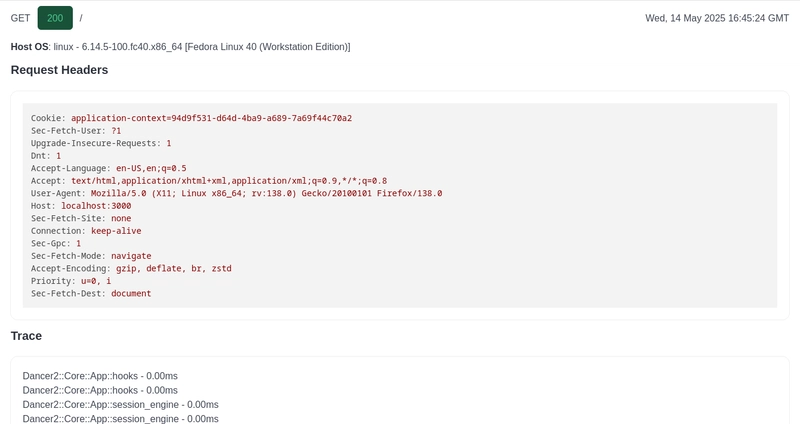Click the Host OS Fedora Linux line
Screen dimensions: 800x424
(180, 47)
